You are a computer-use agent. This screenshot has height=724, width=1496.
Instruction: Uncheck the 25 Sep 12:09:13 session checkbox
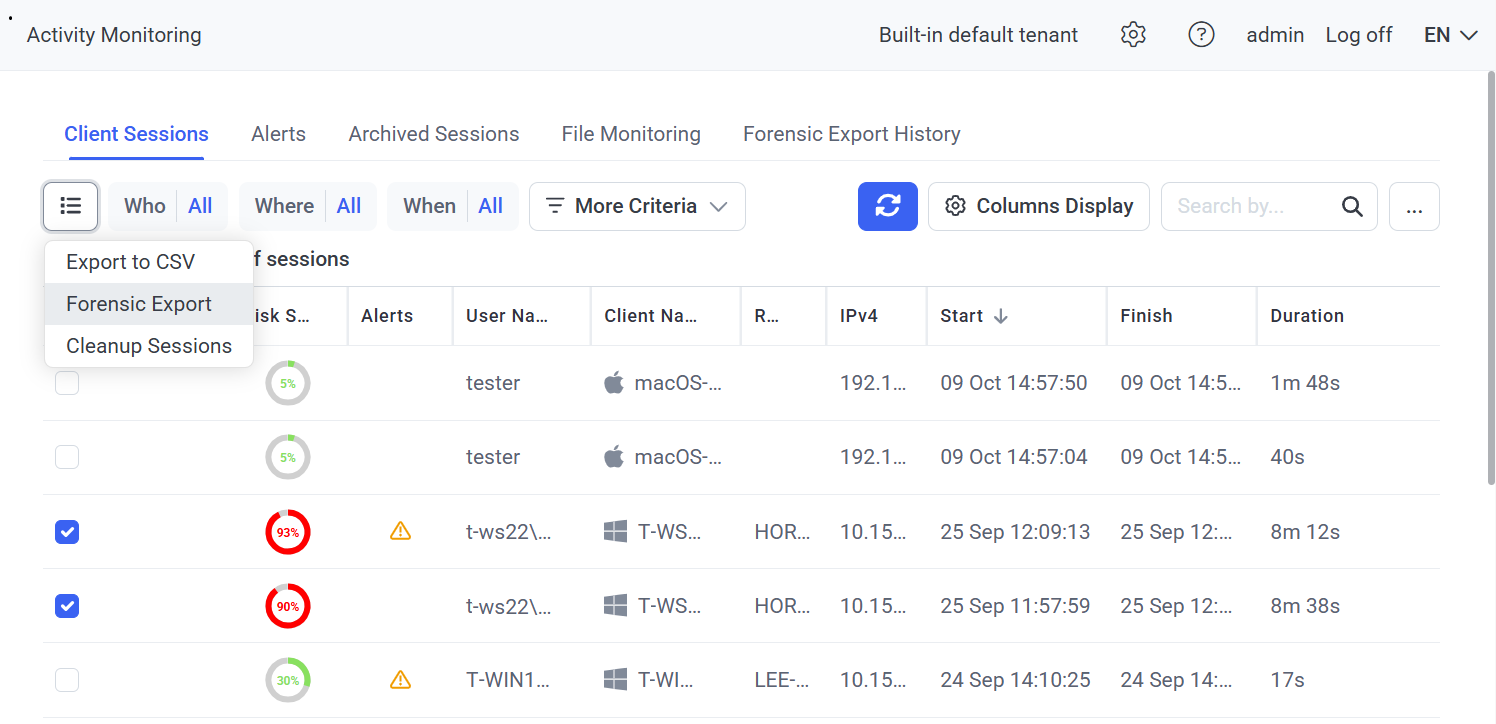pyautogui.click(x=67, y=532)
